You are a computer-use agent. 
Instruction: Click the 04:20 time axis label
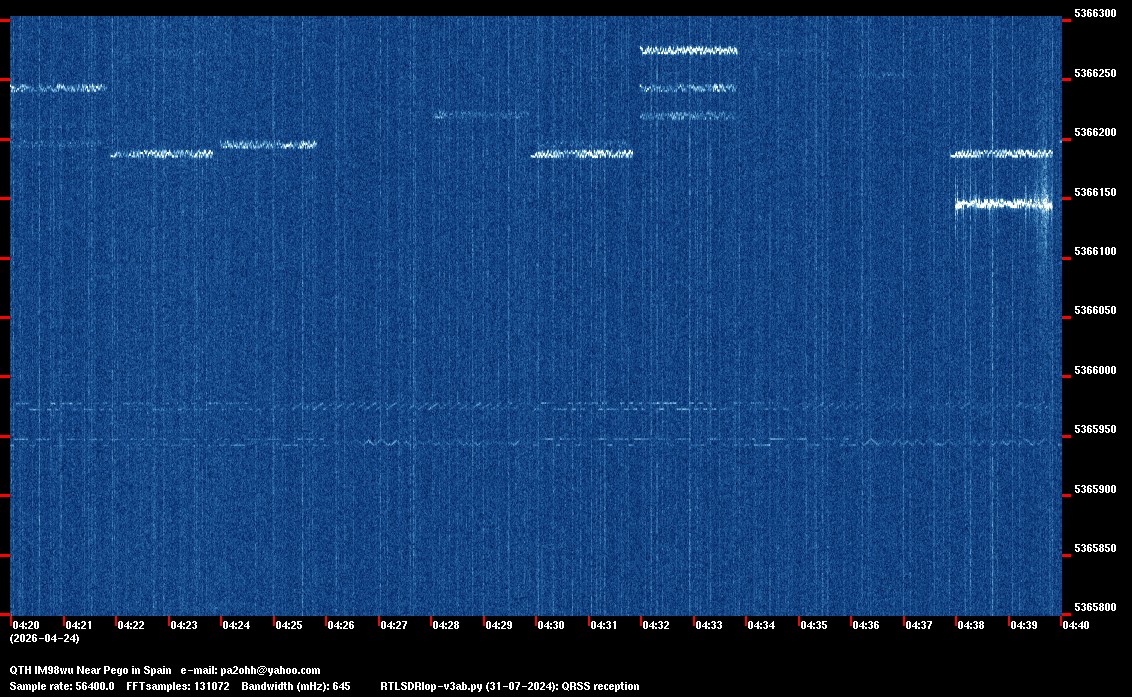pyautogui.click(x=25, y=625)
